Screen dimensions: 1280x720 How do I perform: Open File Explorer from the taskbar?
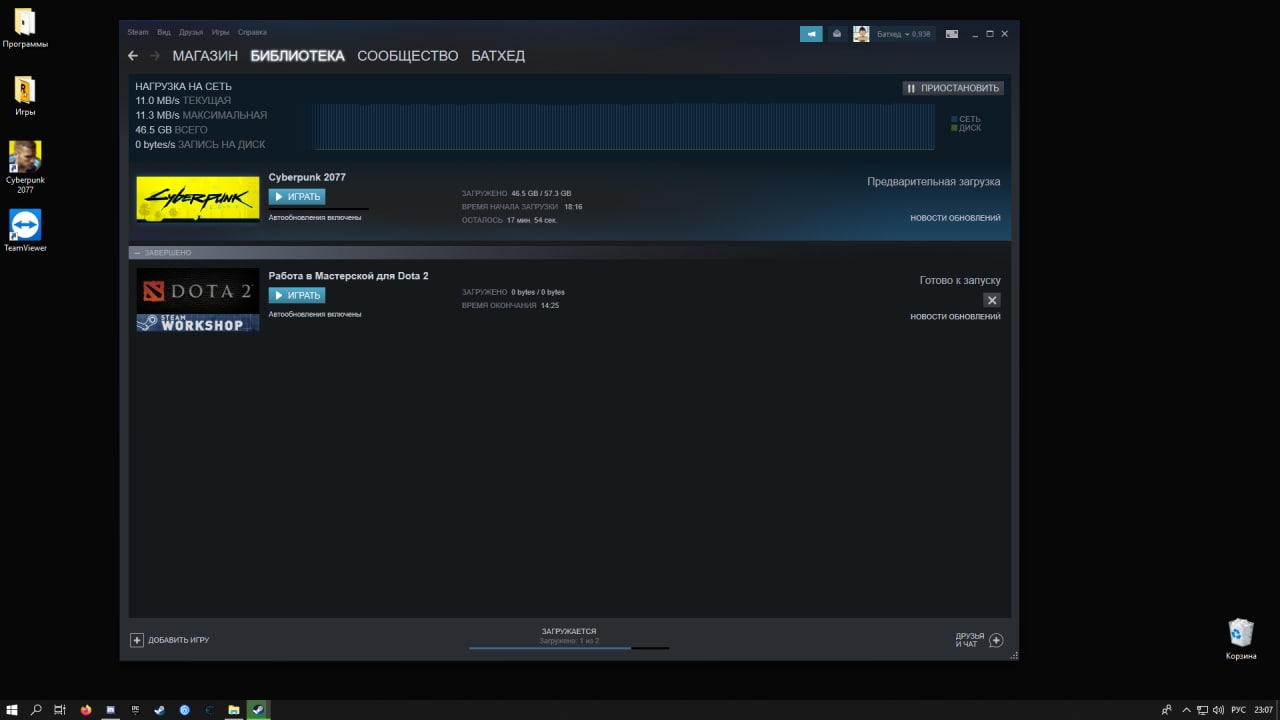(x=234, y=710)
